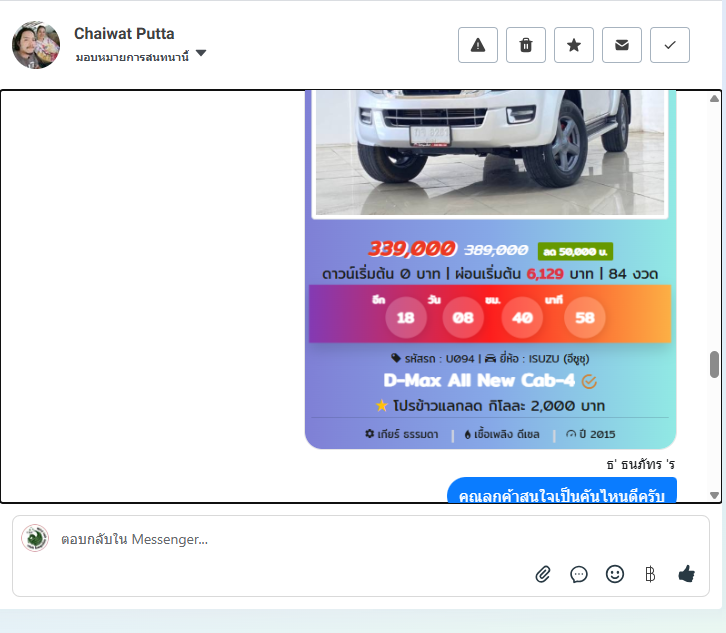726x633 pixels.
Task: Click the fuel drop icon beside ดีเซล
Action: click(468, 434)
